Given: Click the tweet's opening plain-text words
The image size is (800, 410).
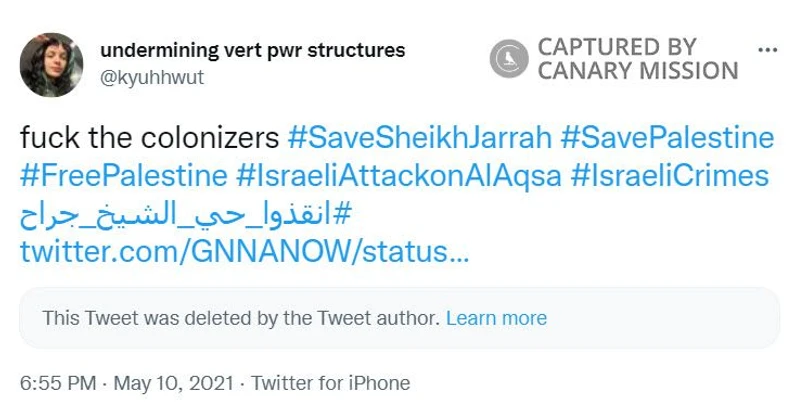Looking at the screenshot, I should (149, 135).
